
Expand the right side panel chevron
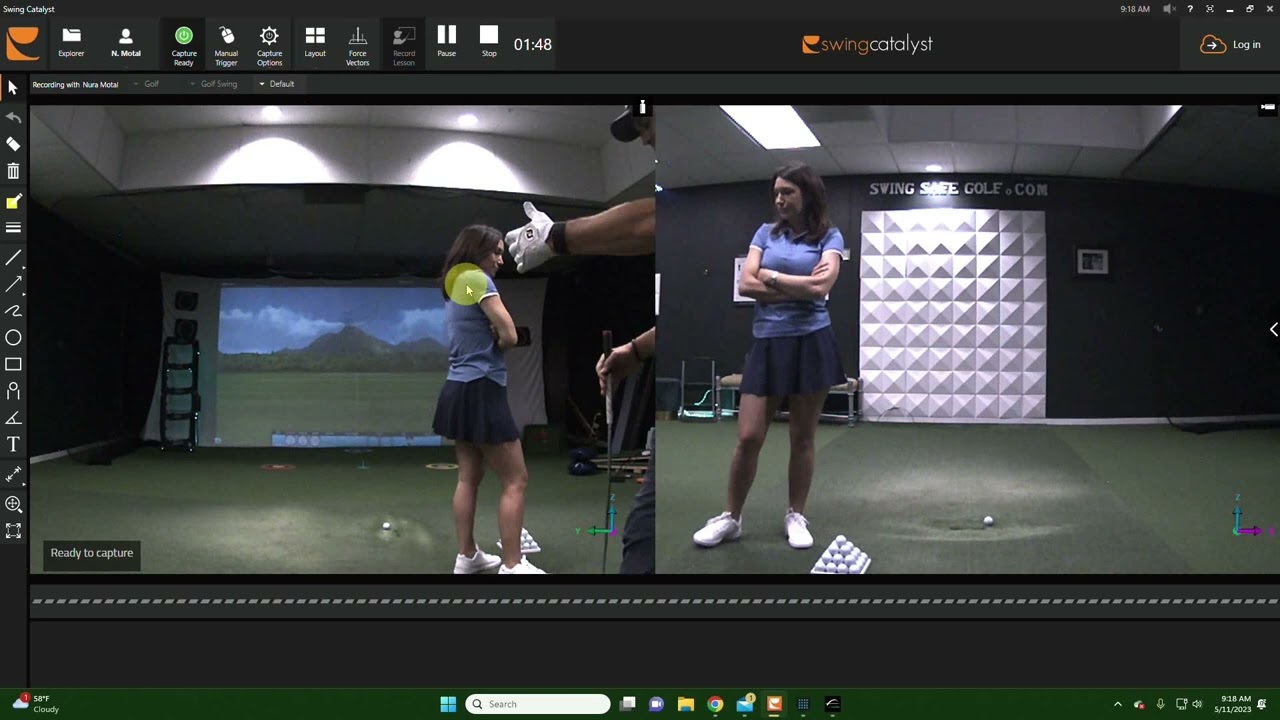[x=1273, y=330]
